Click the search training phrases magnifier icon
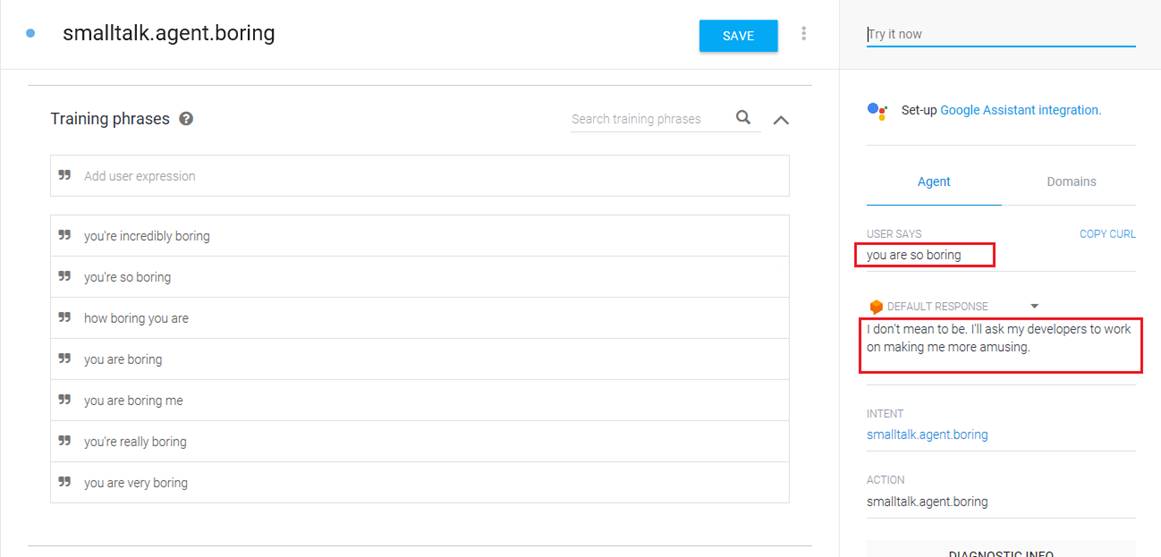 click(x=743, y=118)
